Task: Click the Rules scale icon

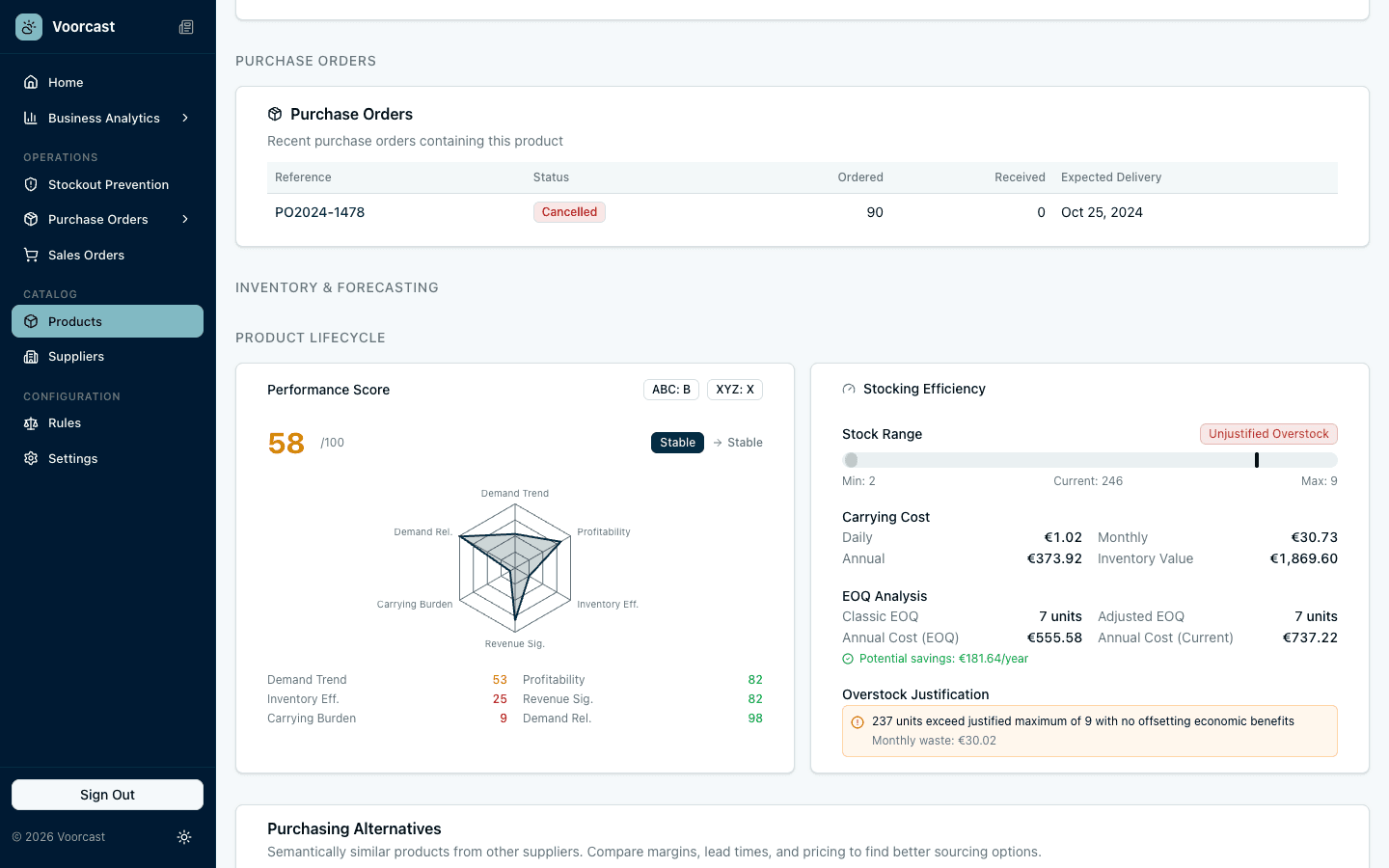Action: click(31, 422)
